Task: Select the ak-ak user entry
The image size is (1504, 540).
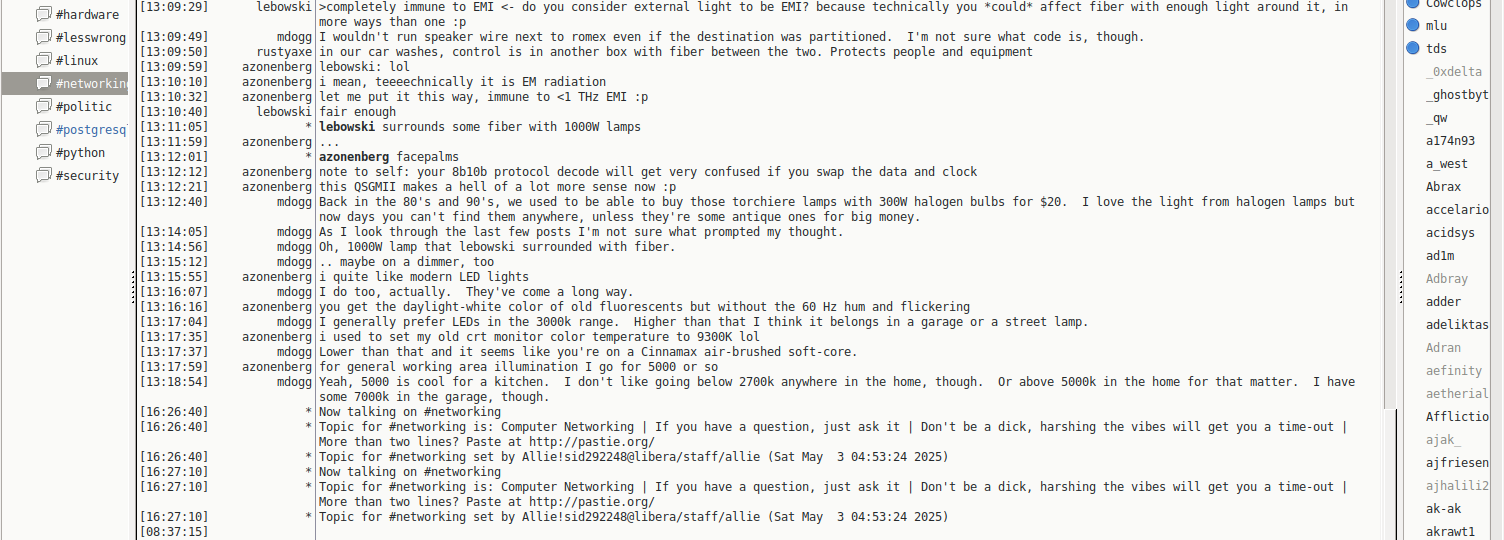Action: tap(1443, 508)
